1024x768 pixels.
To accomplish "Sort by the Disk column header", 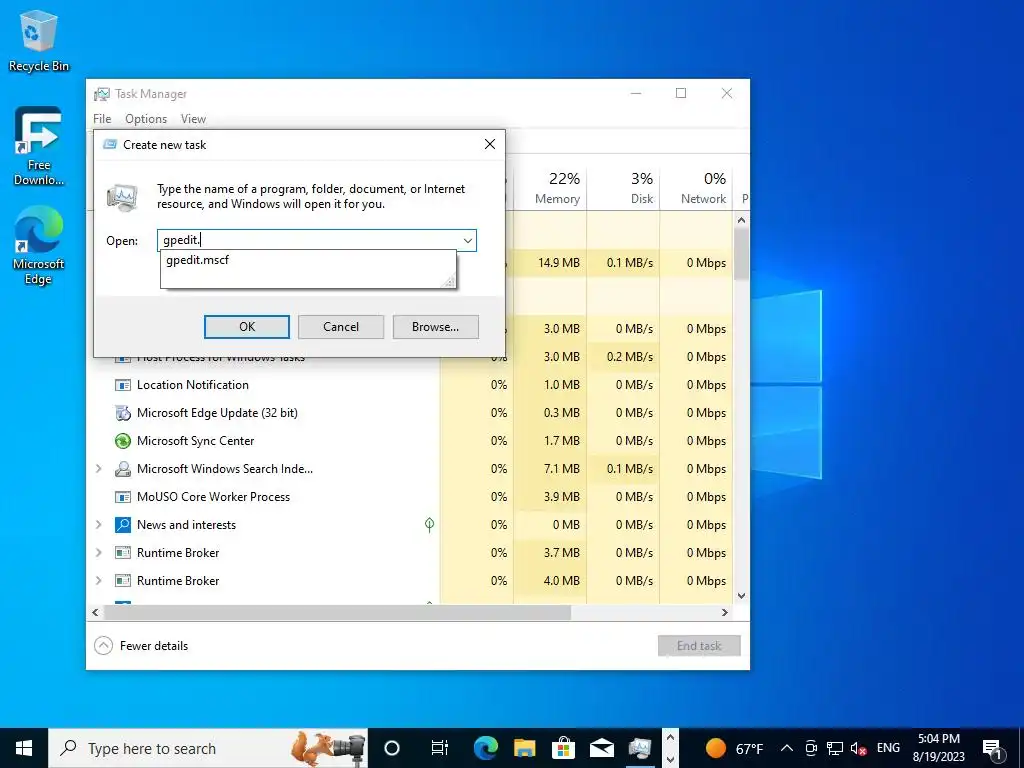I will point(623,187).
